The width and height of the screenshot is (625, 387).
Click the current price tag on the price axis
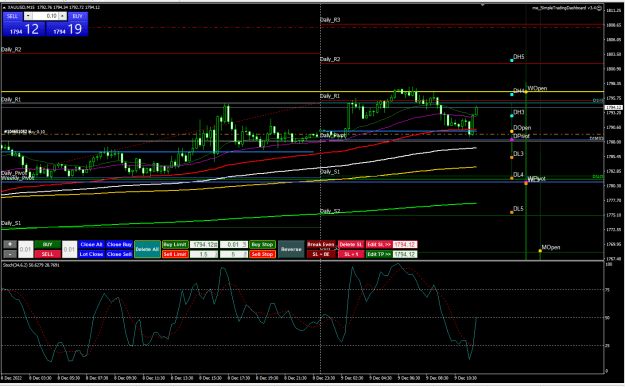[x=613, y=108]
